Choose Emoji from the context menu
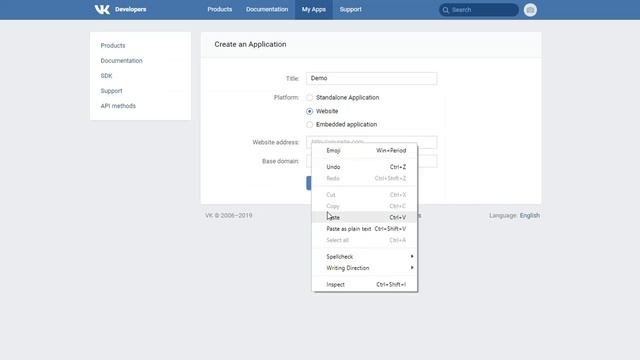Screen dimensions: 640x360 click(x=364, y=151)
